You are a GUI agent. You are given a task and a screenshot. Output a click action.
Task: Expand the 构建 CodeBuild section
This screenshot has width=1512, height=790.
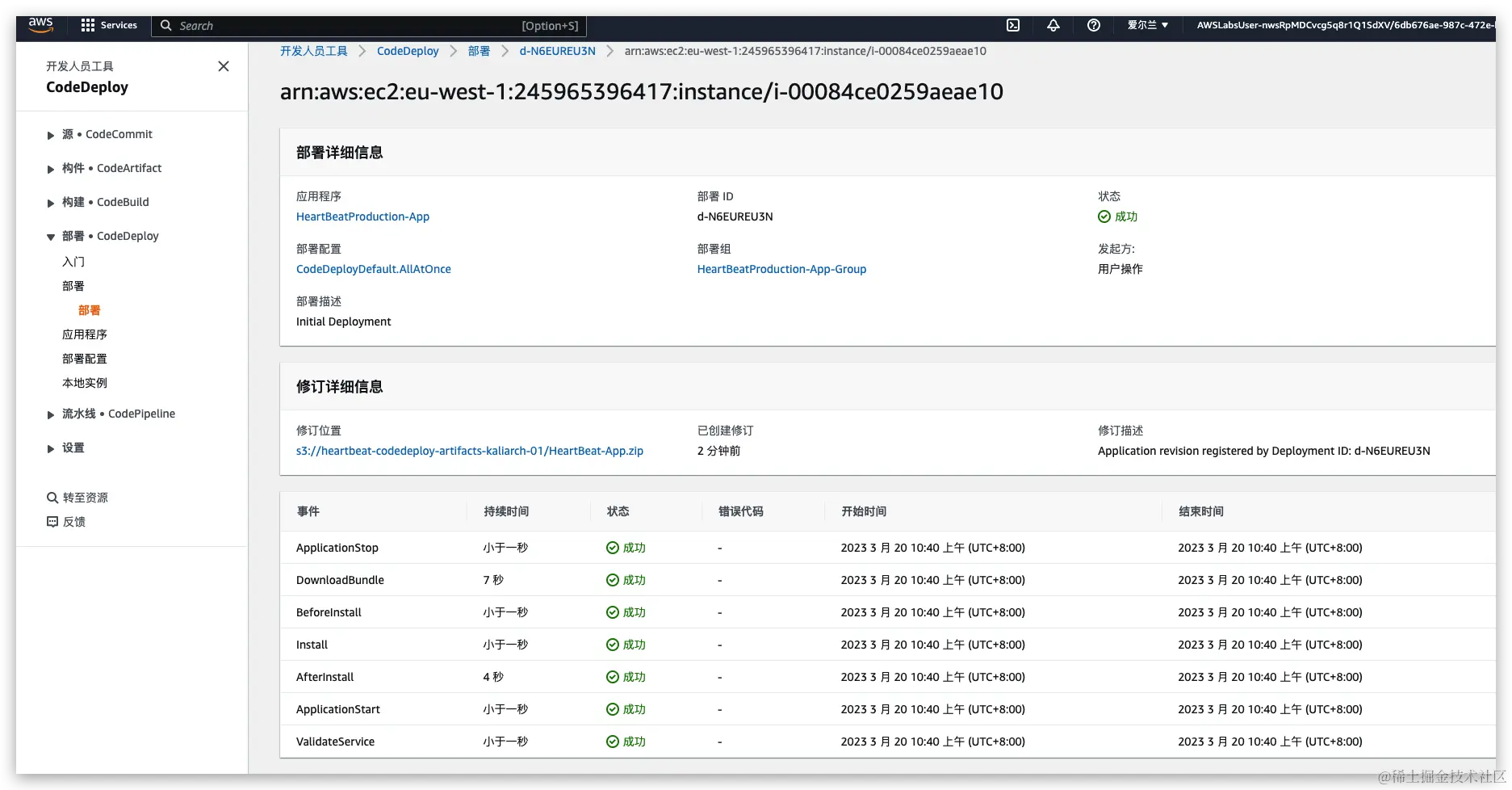point(51,203)
